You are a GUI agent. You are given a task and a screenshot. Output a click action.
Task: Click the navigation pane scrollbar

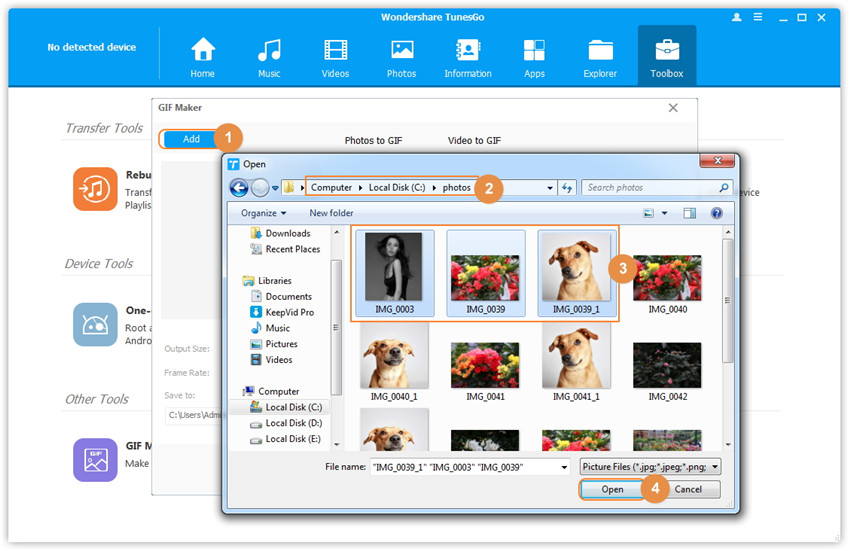[336, 328]
